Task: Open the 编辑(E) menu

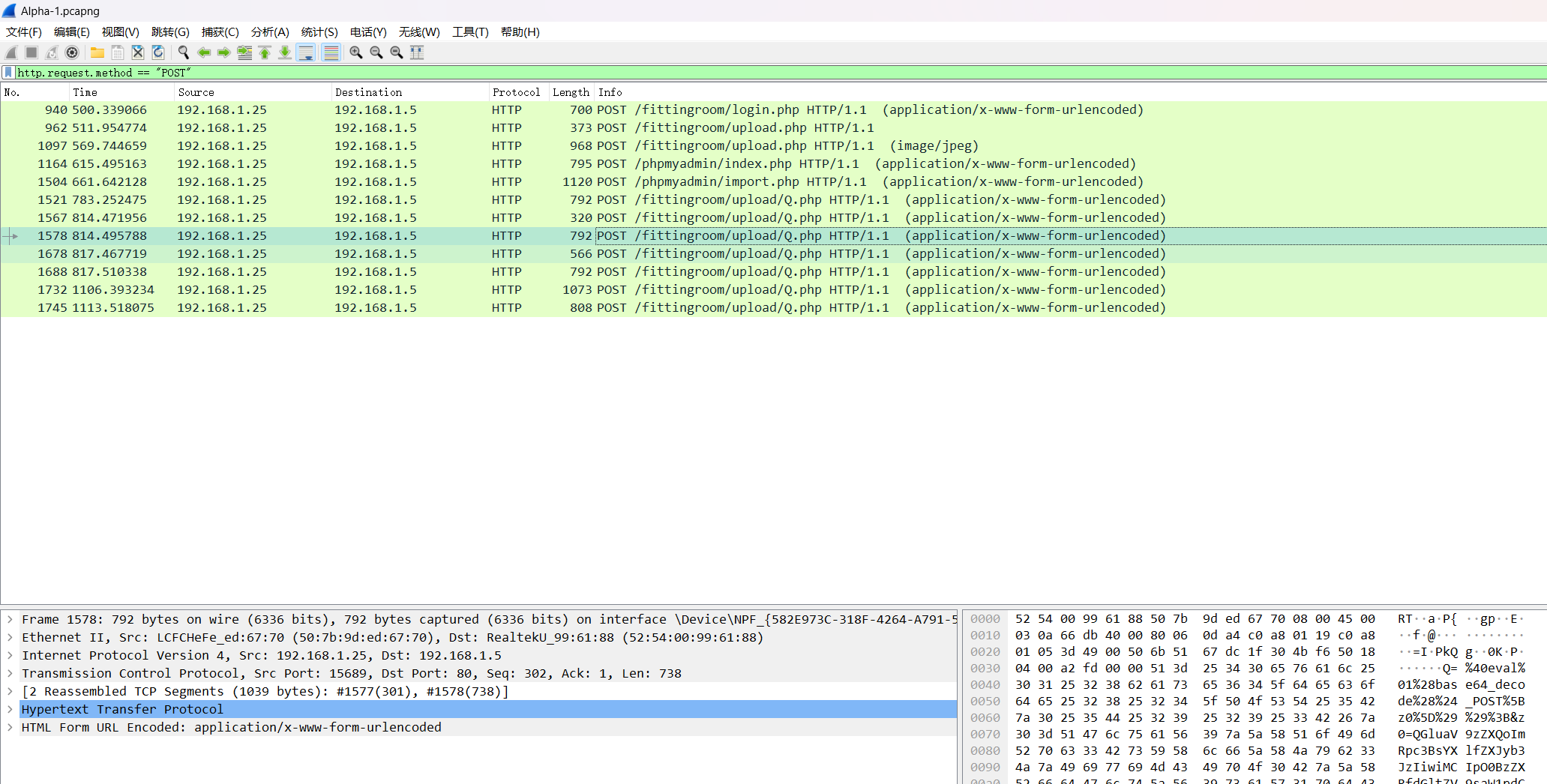Action: [72, 32]
